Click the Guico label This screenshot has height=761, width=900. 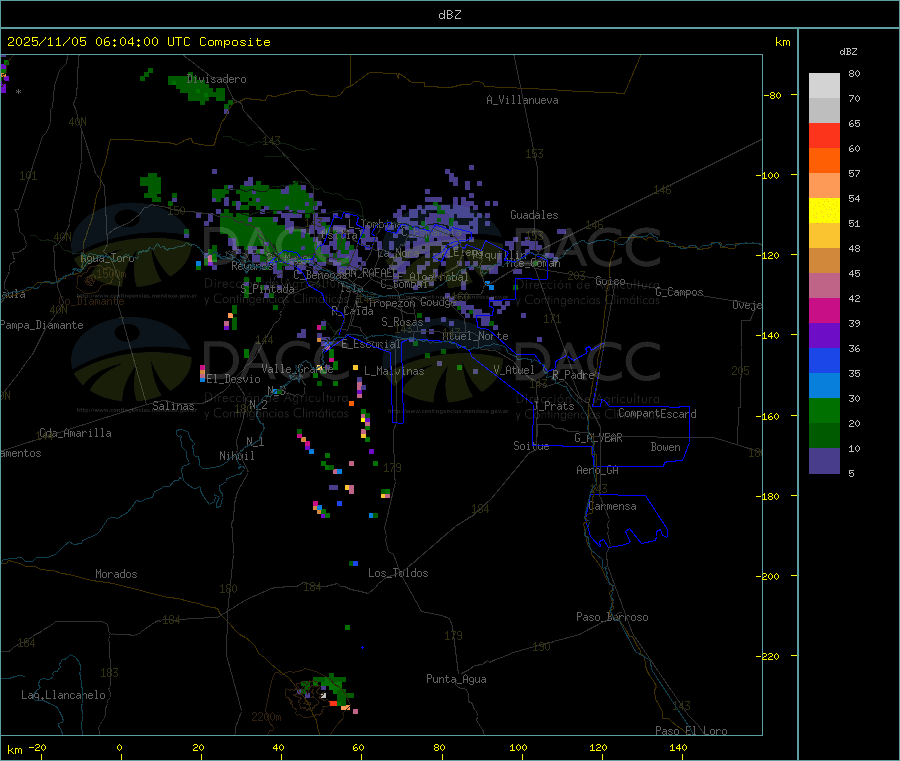[610, 281]
